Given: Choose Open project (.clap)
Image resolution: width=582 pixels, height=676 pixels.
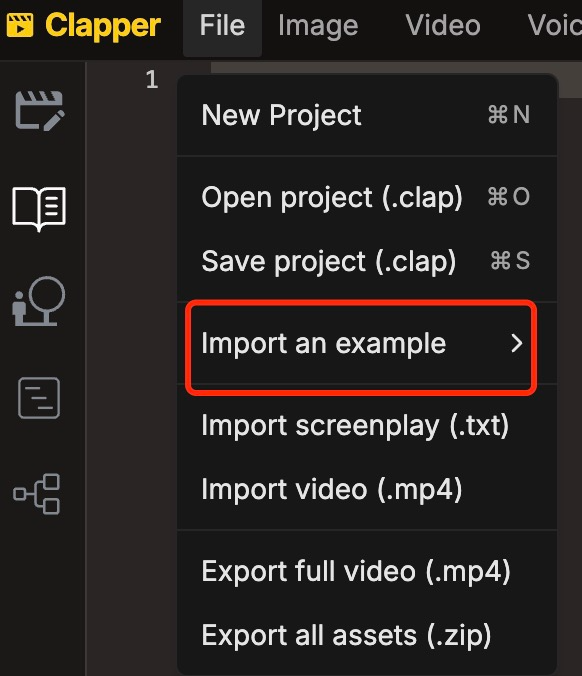Looking at the screenshot, I should point(366,197).
